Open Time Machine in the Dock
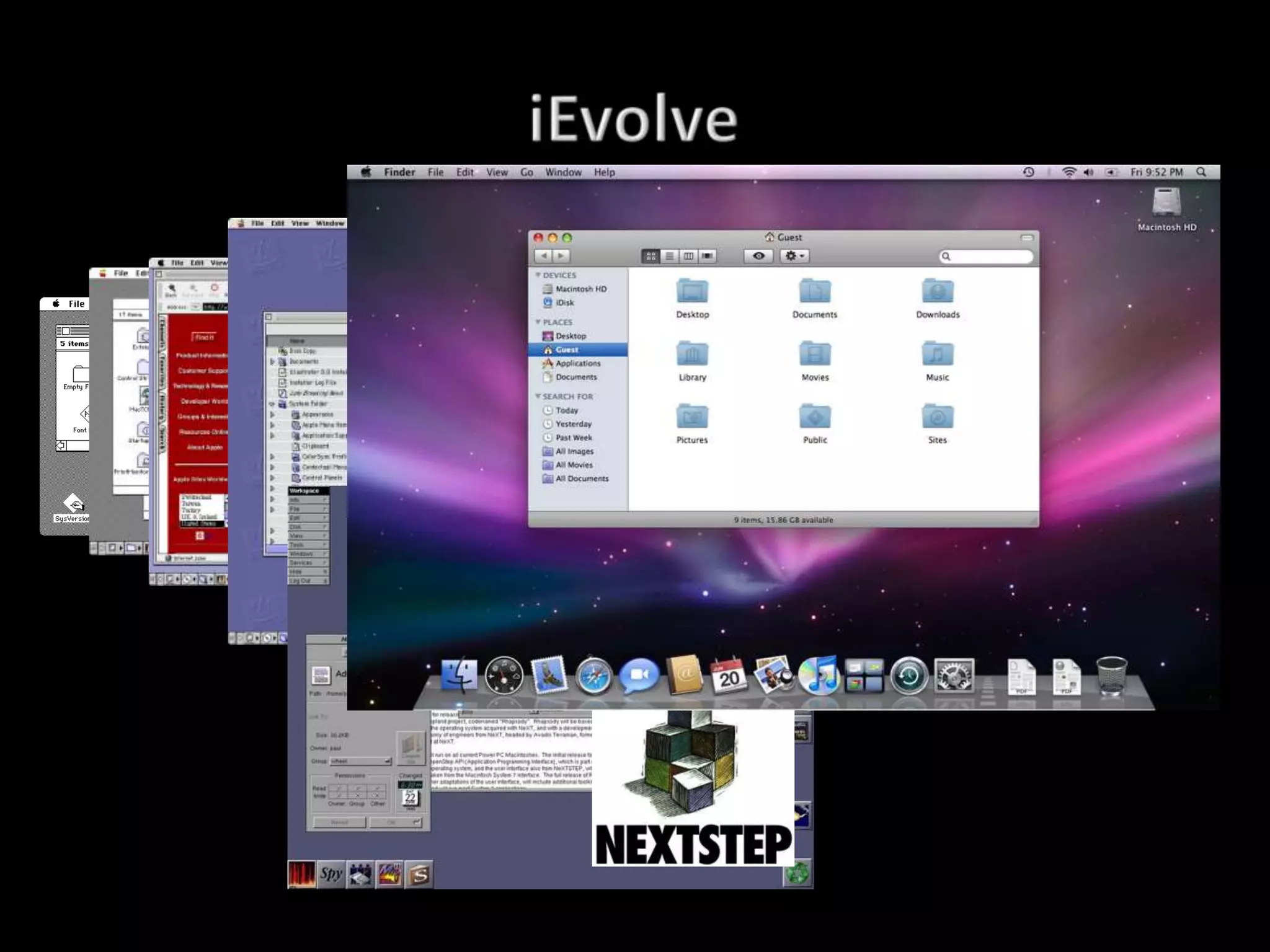 tap(909, 676)
